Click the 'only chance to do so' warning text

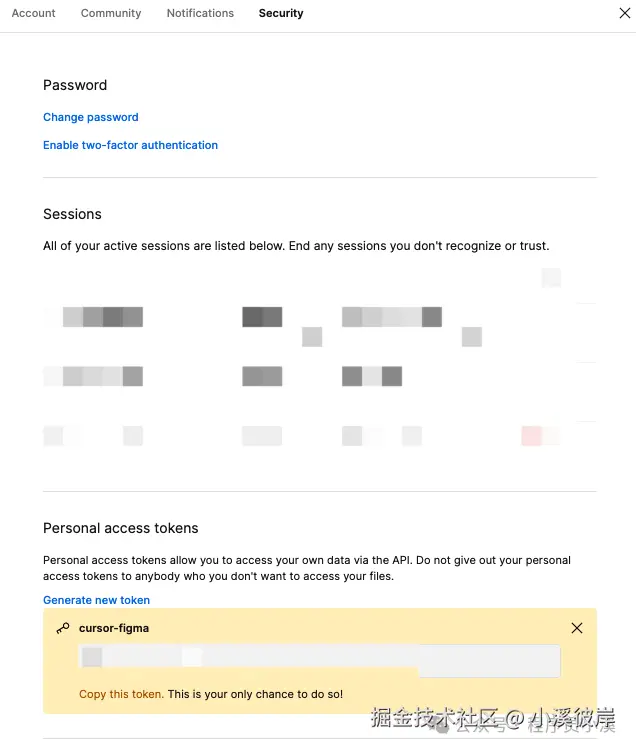pyautogui.click(x=255, y=694)
